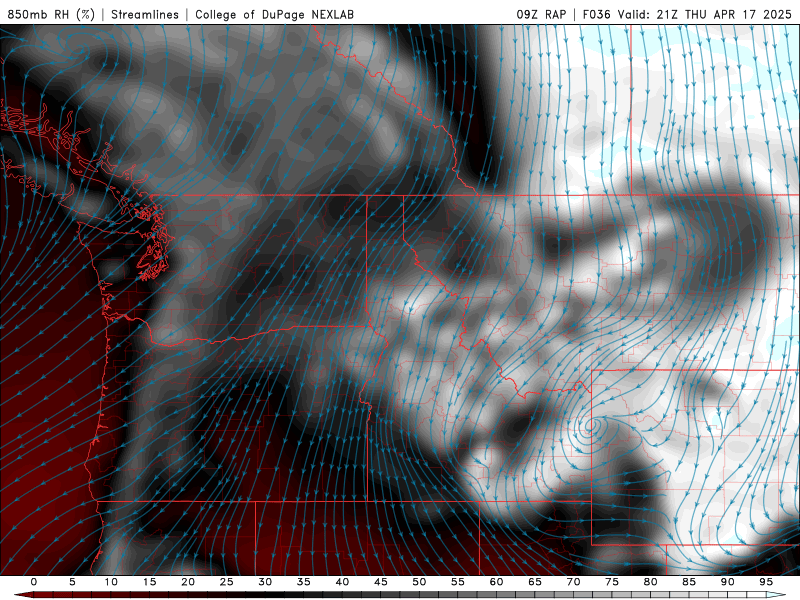Click the "F036" forecast hour text
The height and width of the screenshot is (600, 800).
click(x=596, y=15)
